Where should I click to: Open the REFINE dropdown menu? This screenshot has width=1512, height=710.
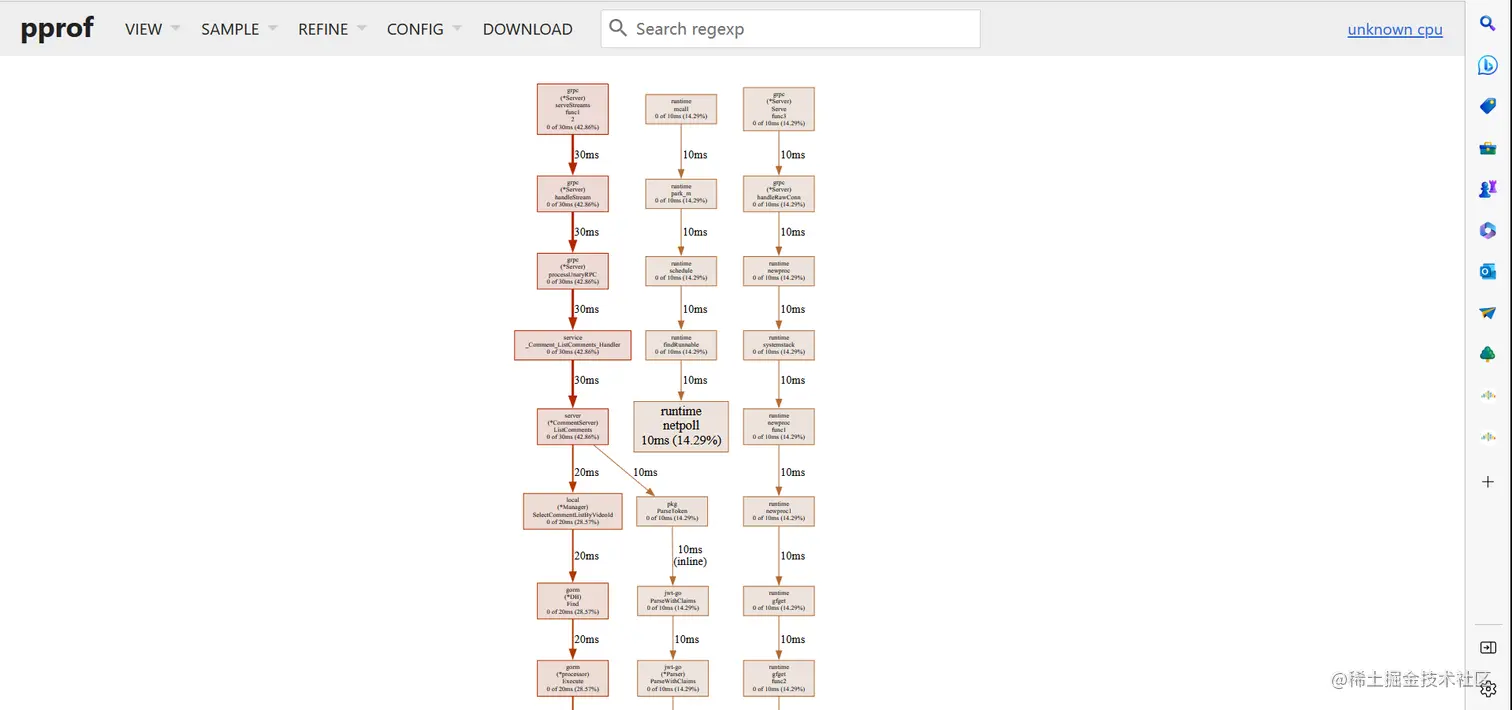pyautogui.click(x=332, y=29)
